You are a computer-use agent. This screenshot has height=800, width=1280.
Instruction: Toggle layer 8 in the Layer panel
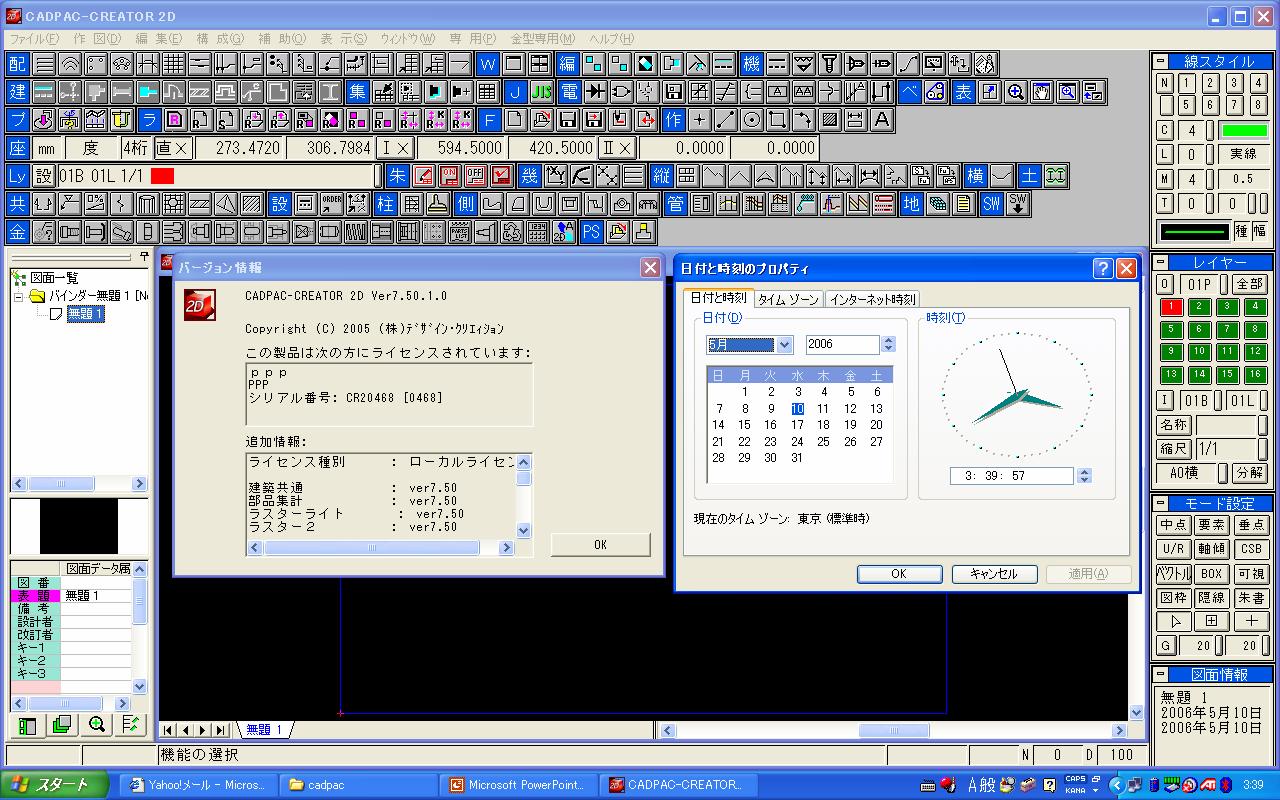1255,330
